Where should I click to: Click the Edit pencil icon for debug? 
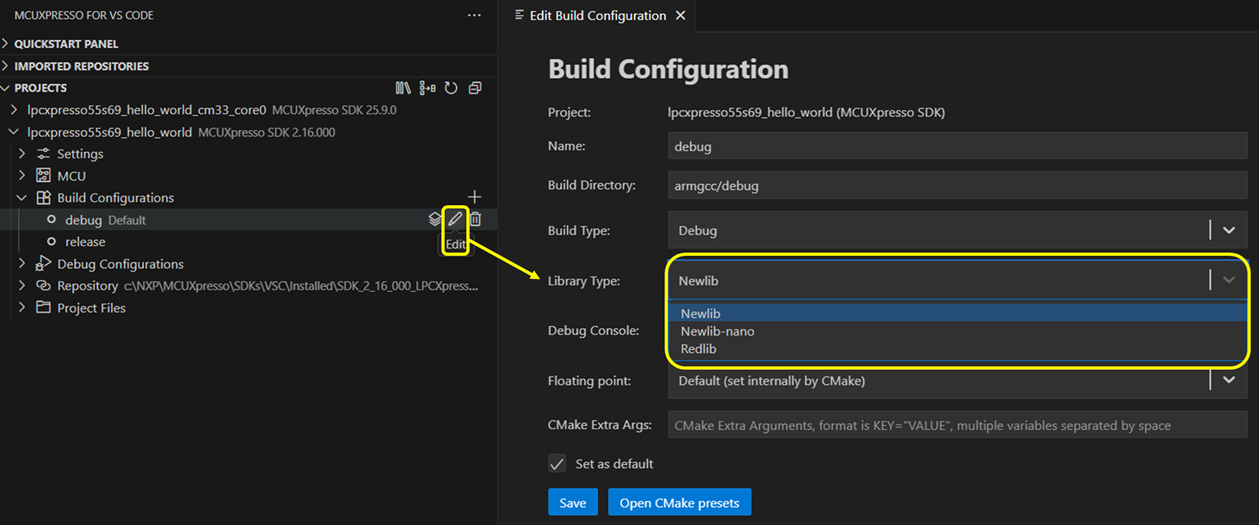(x=455, y=219)
